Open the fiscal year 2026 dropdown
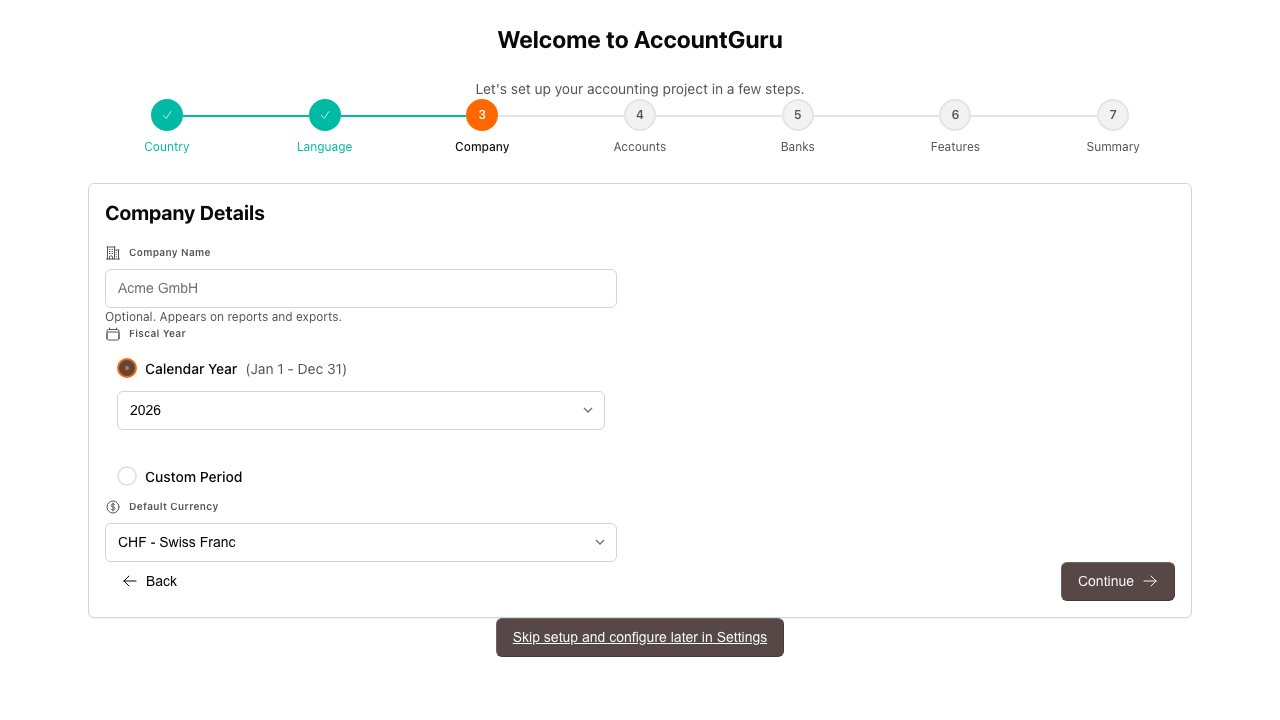The width and height of the screenshot is (1280, 720). [360, 410]
